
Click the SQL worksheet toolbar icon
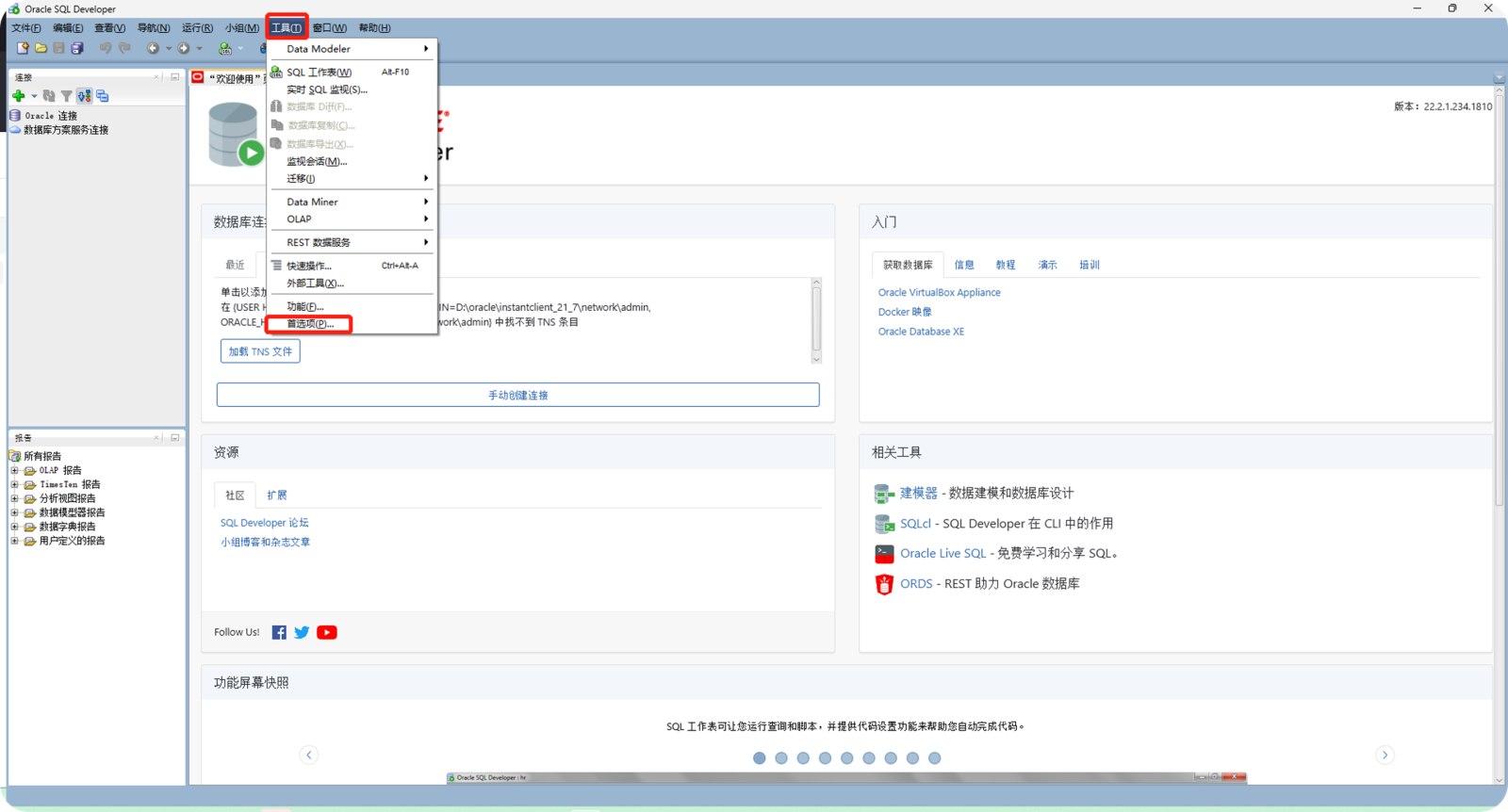point(225,48)
